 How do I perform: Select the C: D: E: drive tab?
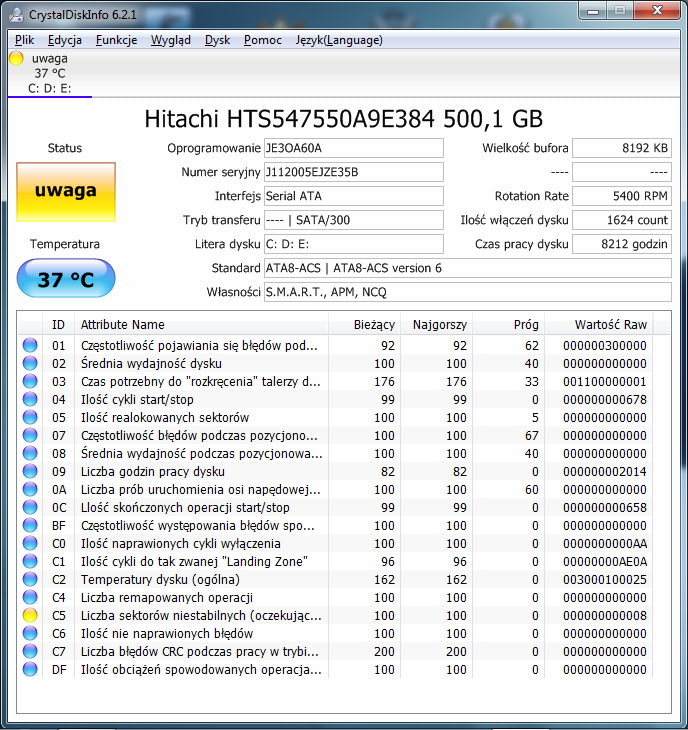(x=50, y=73)
